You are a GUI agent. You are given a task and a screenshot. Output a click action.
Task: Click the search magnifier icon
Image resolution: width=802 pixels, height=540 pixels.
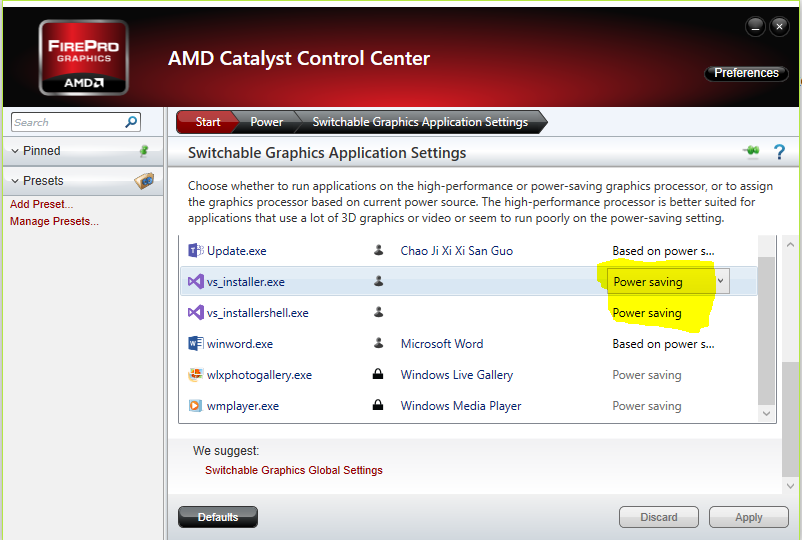[x=131, y=122]
